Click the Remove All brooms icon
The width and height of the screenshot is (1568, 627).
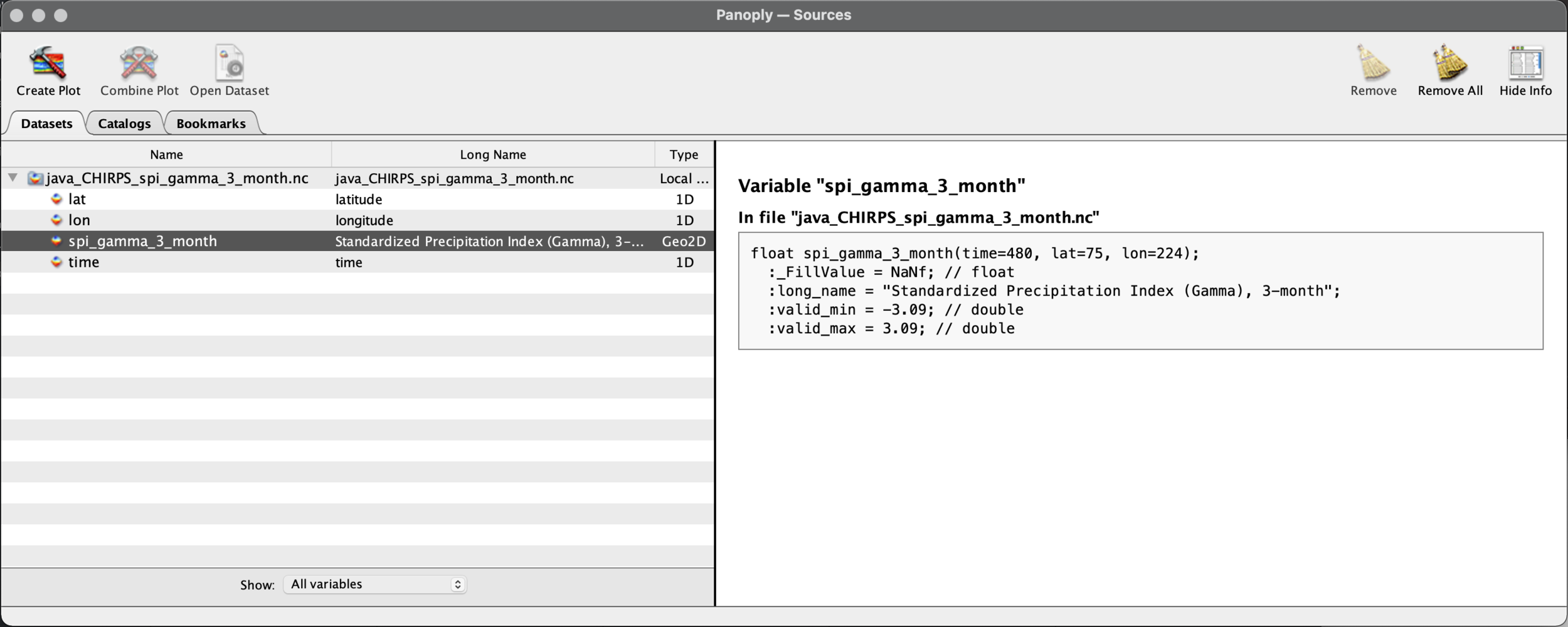point(1449,63)
